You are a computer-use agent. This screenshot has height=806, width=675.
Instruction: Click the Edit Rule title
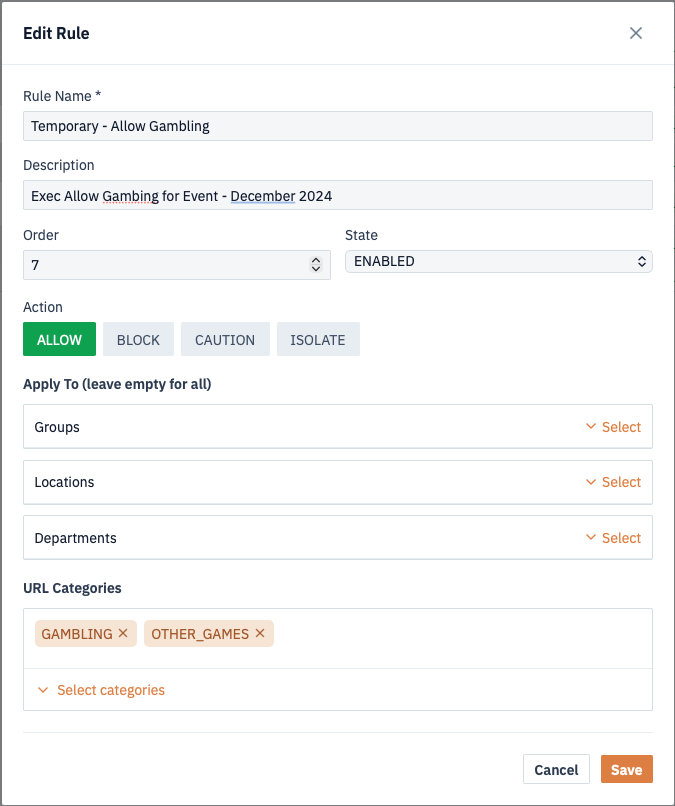tap(56, 33)
